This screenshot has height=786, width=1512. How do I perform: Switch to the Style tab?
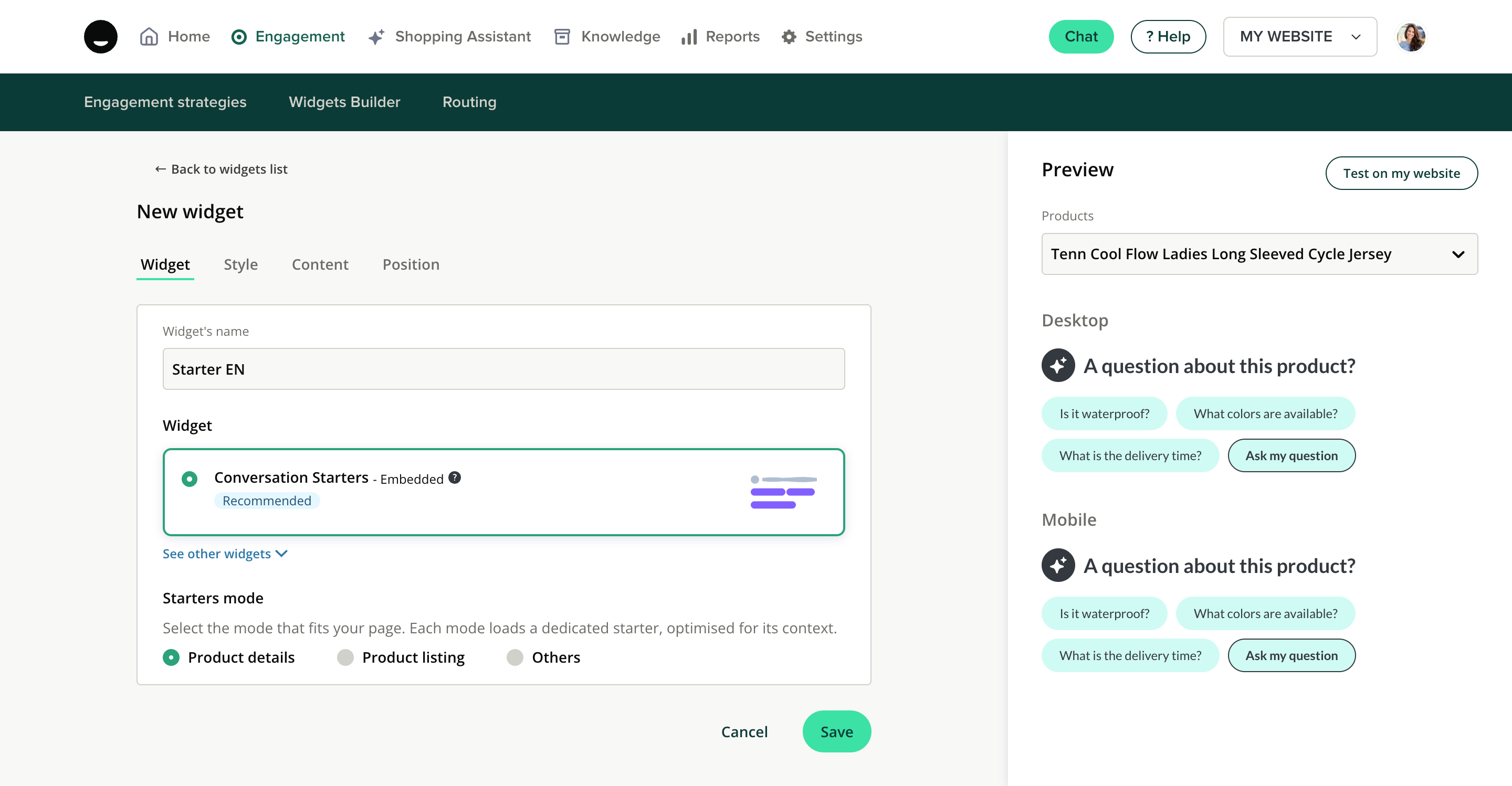click(240, 264)
